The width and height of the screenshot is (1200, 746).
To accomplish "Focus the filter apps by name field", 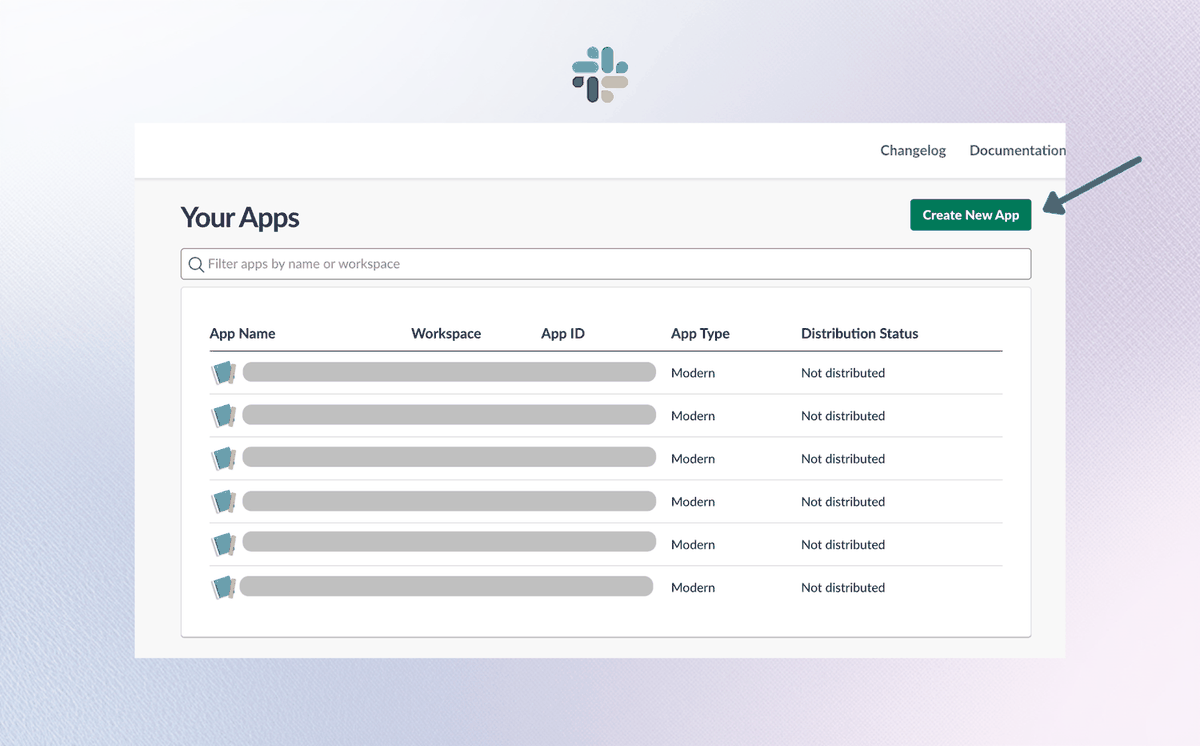I will click(605, 264).
